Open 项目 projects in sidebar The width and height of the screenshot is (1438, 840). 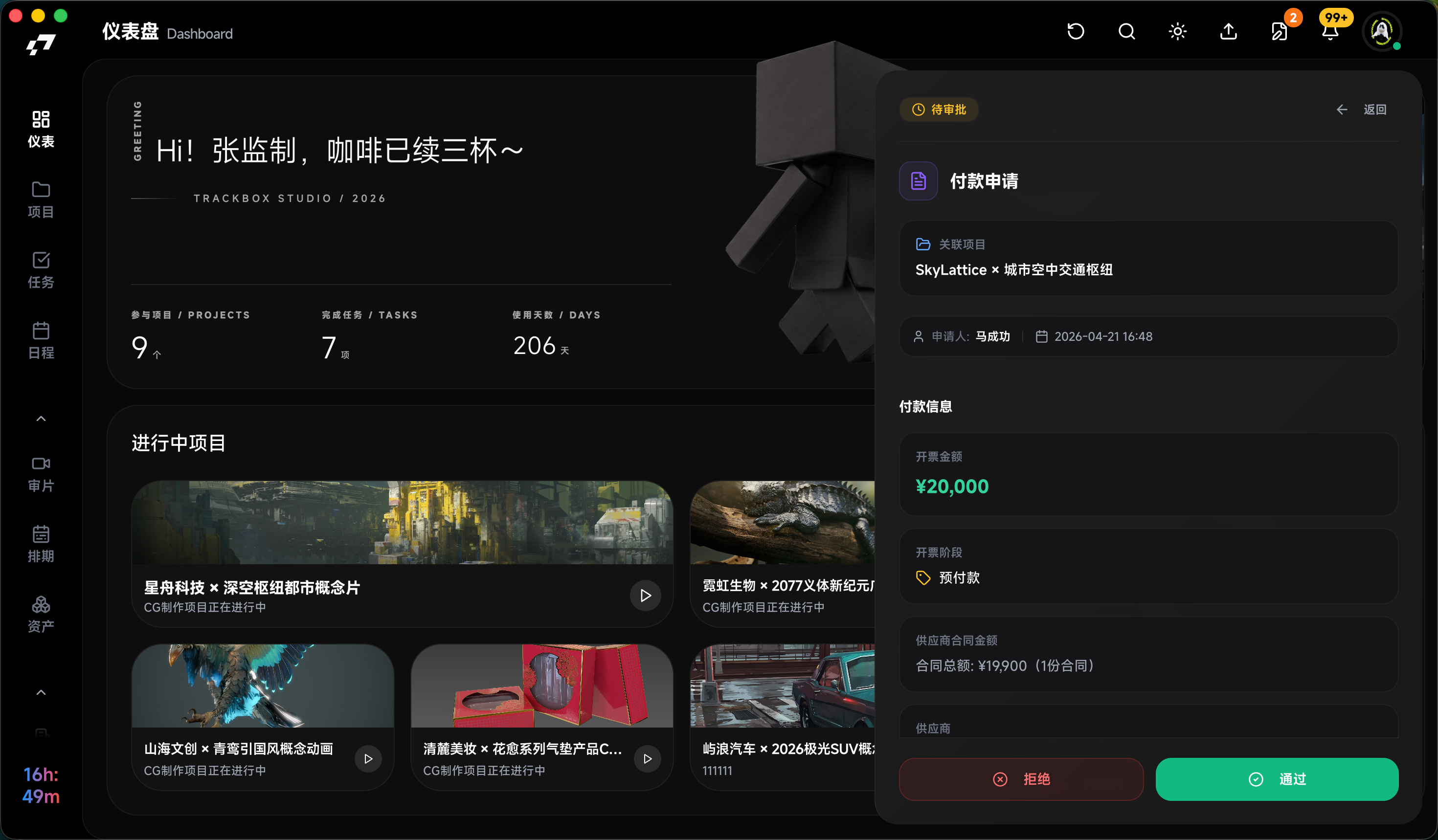click(41, 199)
